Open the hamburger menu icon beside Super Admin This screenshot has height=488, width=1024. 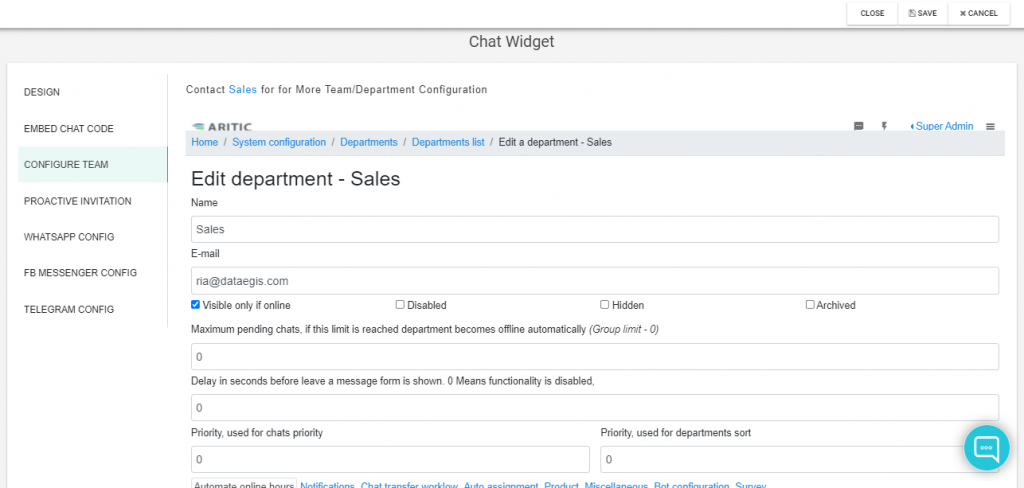click(x=990, y=126)
